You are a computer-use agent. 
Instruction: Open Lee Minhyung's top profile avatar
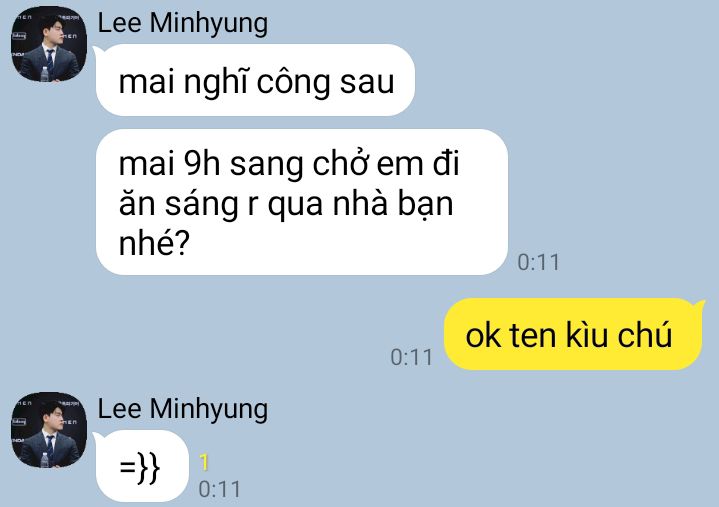pos(49,44)
